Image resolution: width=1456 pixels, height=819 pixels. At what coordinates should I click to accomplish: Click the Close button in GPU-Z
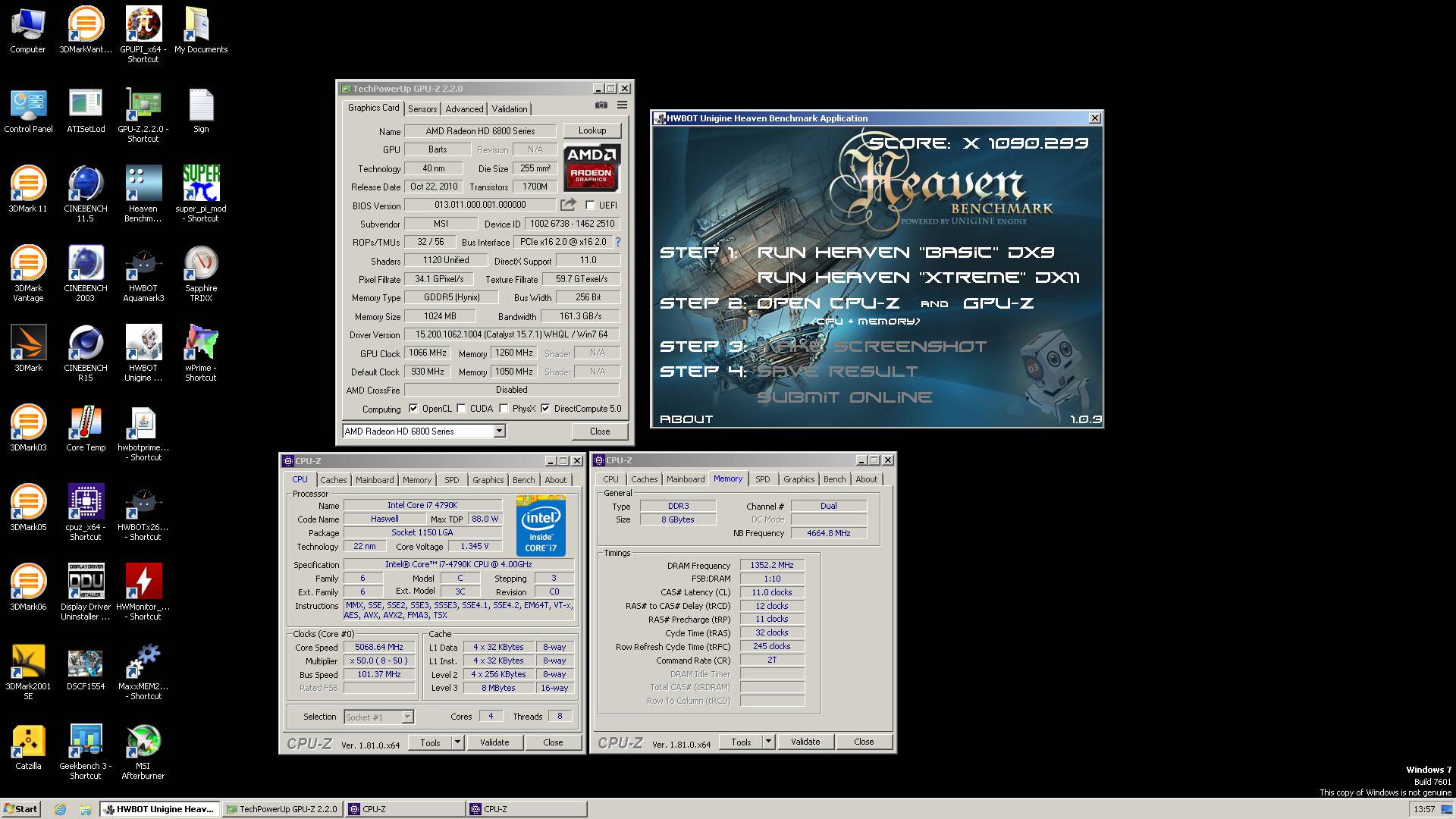point(600,431)
